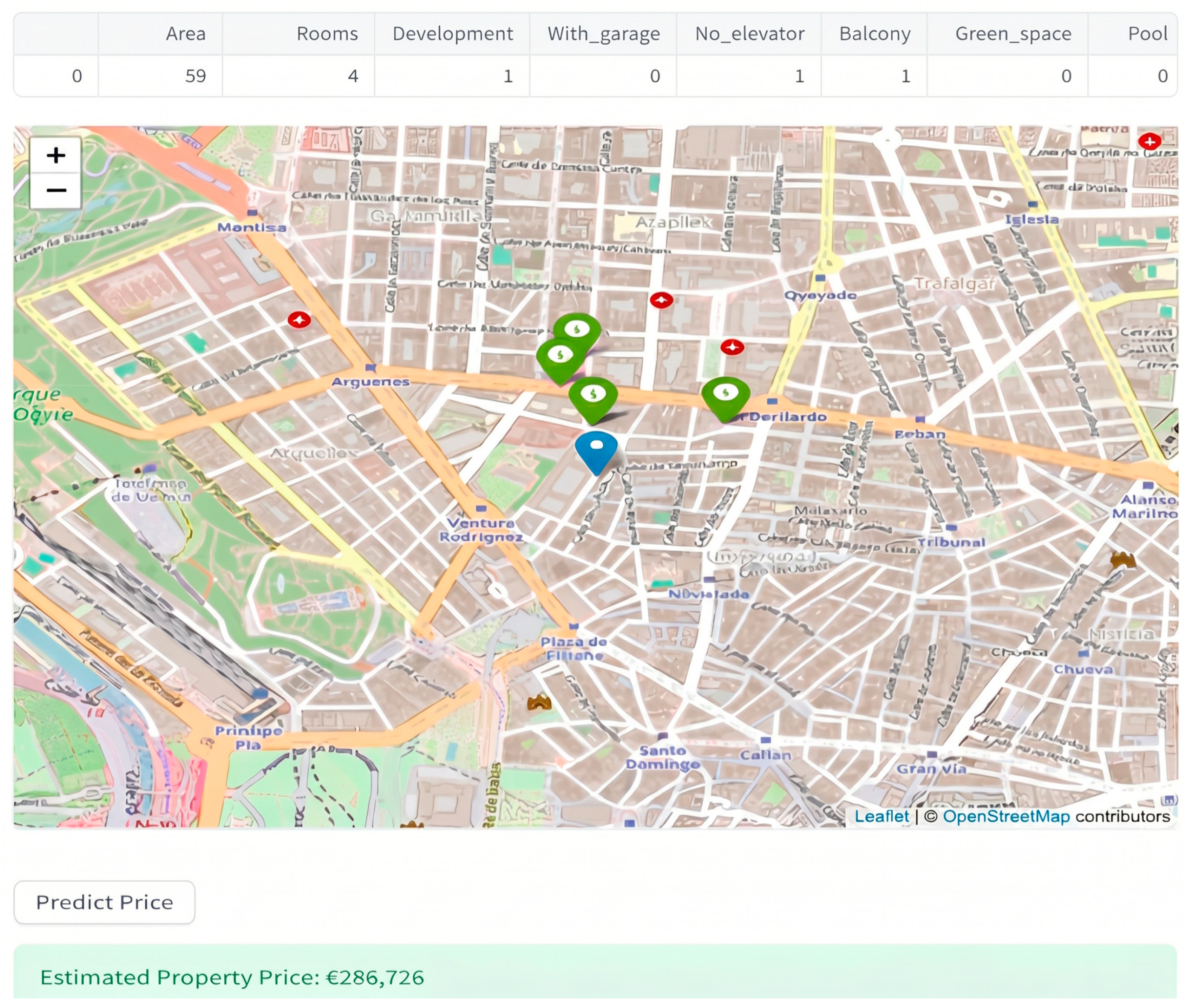Click the Rooms column header
The image size is (1185, 1008).
click(298, 34)
